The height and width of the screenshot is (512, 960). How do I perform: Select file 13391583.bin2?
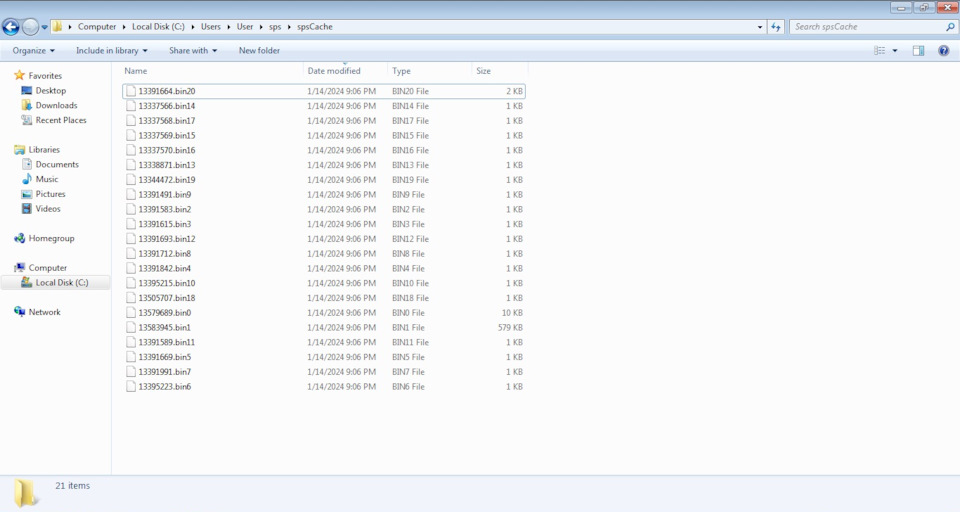[x=324, y=209]
